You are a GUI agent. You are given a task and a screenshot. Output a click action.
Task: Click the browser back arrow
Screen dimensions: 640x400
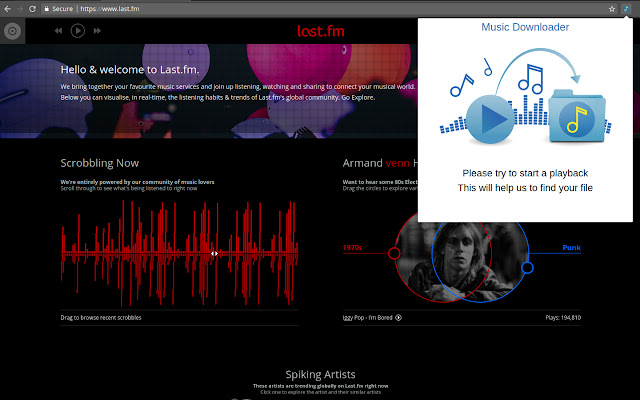pyautogui.click(x=7, y=9)
